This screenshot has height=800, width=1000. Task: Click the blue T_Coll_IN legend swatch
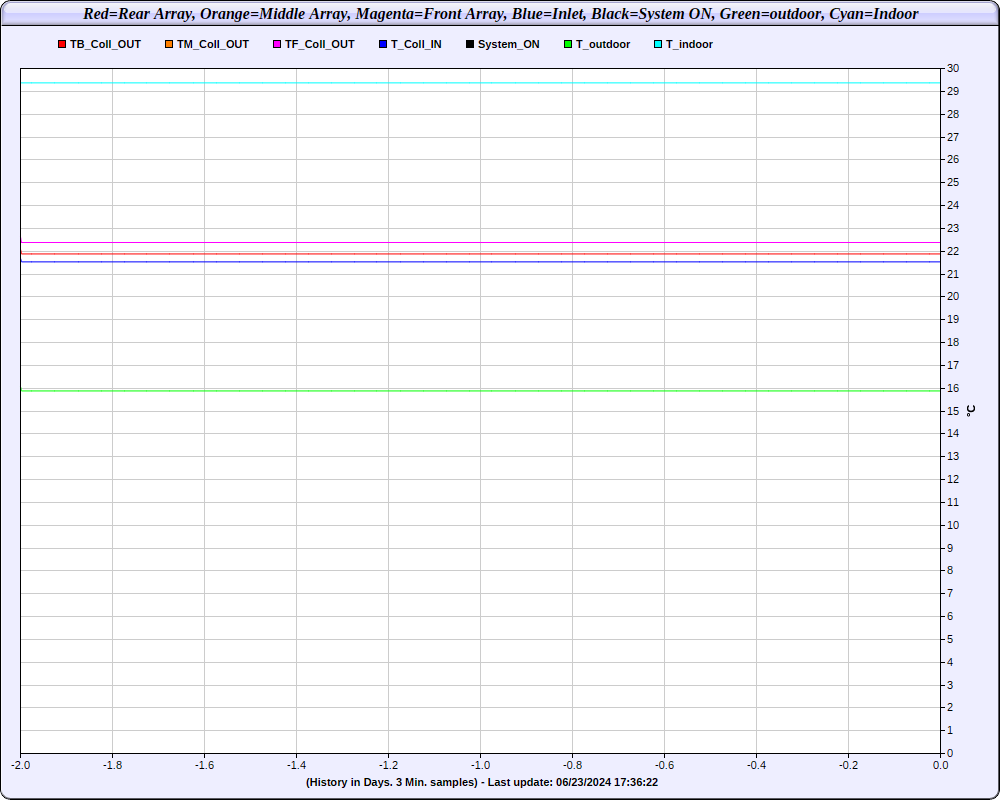point(383,45)
